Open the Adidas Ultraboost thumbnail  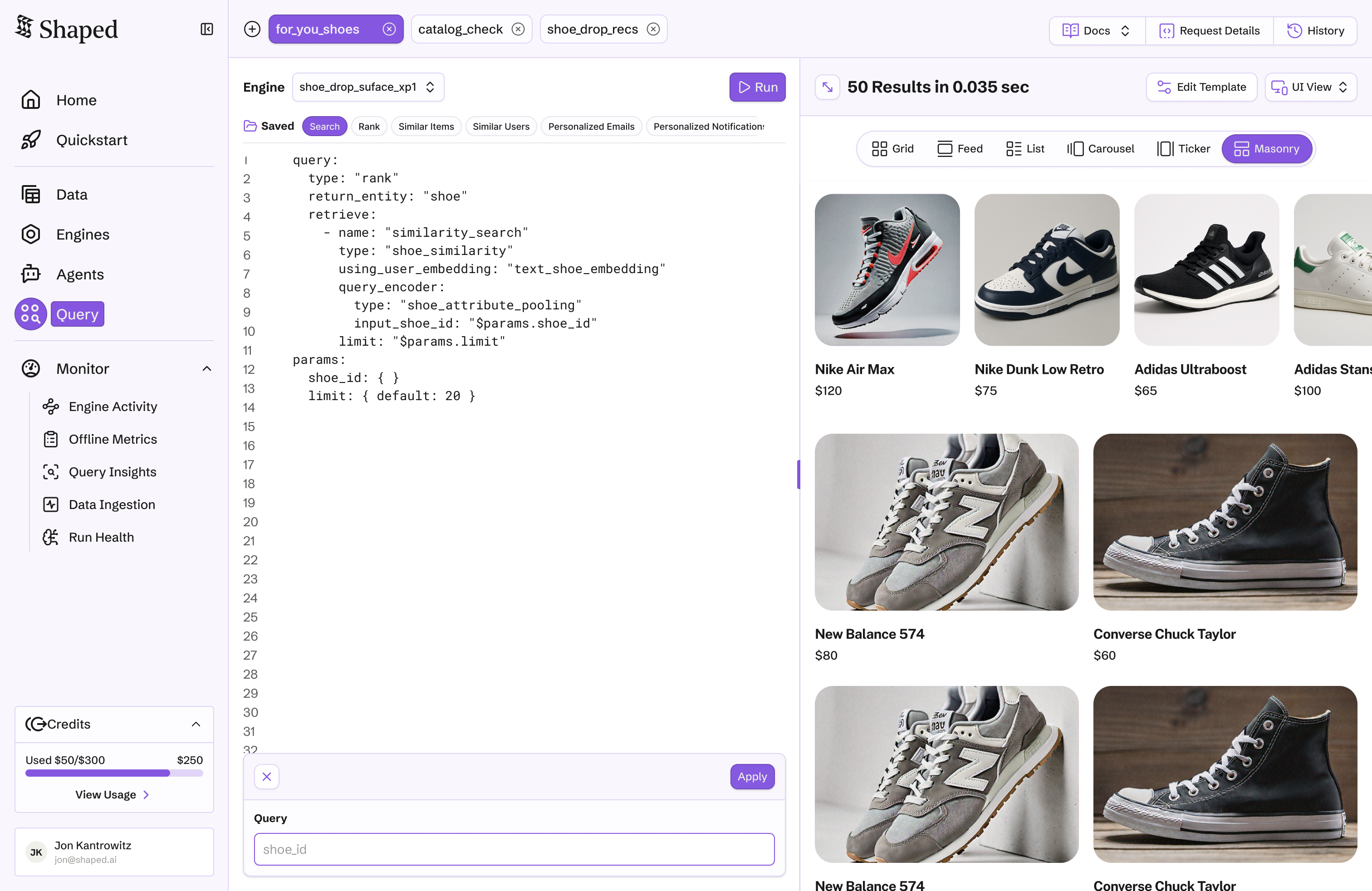pyautogui.click(x=1206, y=270)
